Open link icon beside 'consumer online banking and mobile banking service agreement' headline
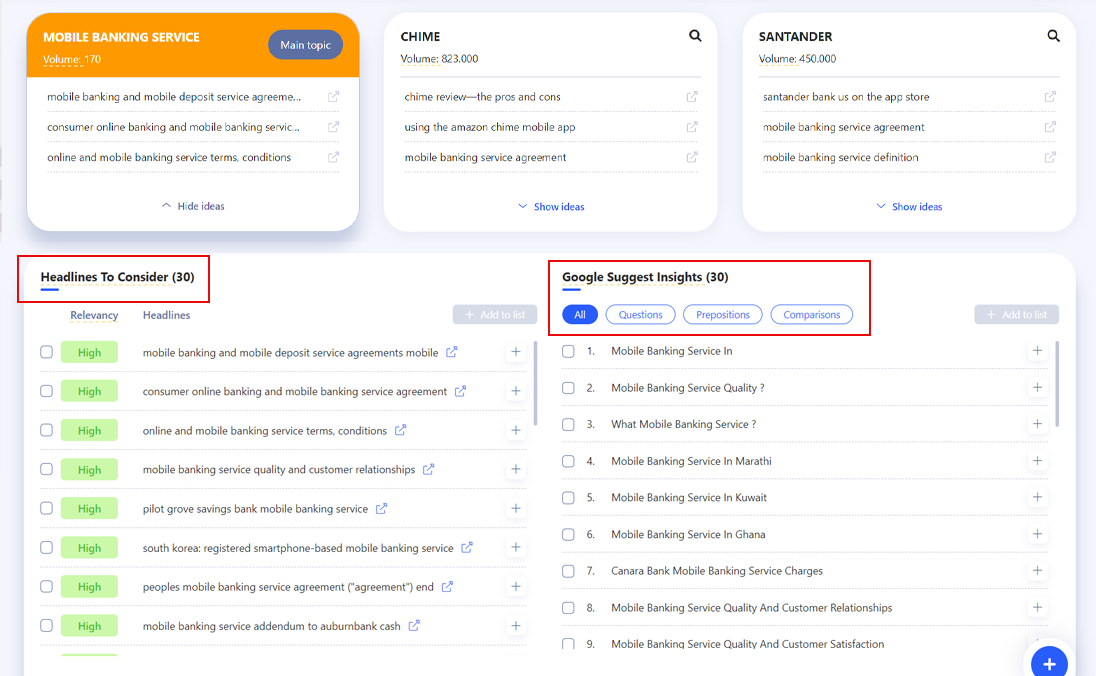 coord(461,391)
